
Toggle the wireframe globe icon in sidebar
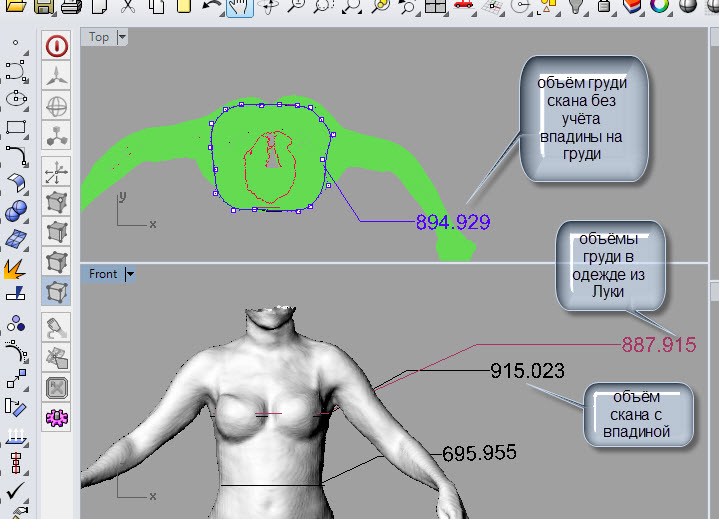click(57, 106)
